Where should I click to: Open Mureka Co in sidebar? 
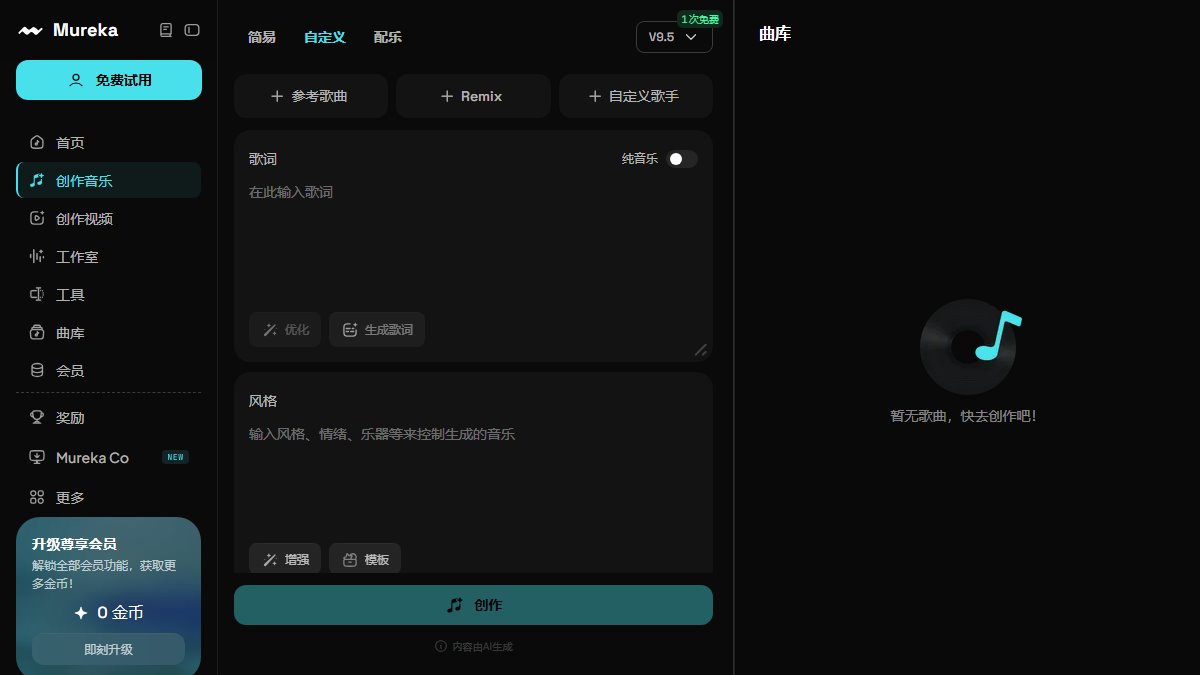pyautogui.click(x=108, y=457)
